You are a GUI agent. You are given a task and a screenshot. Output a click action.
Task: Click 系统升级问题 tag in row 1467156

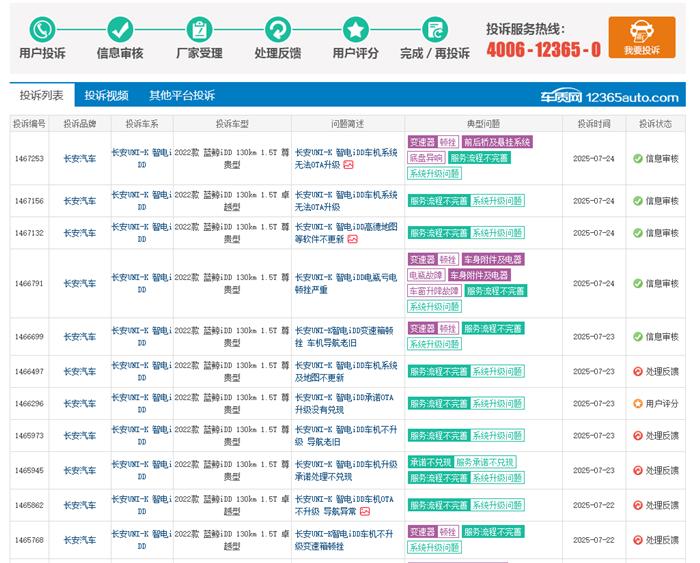coord(497,201)
